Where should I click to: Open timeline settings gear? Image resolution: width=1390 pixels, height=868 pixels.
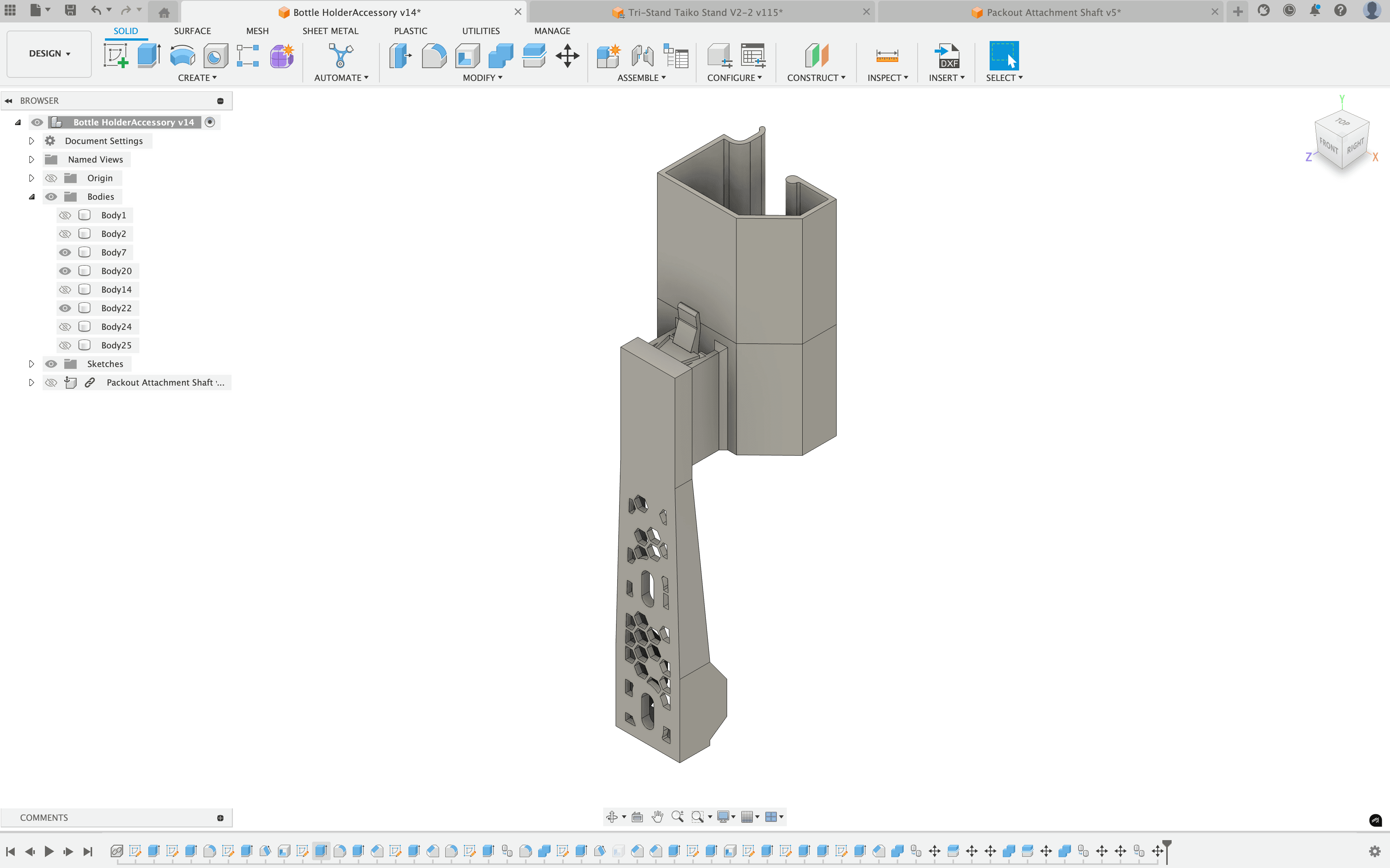1375,851
